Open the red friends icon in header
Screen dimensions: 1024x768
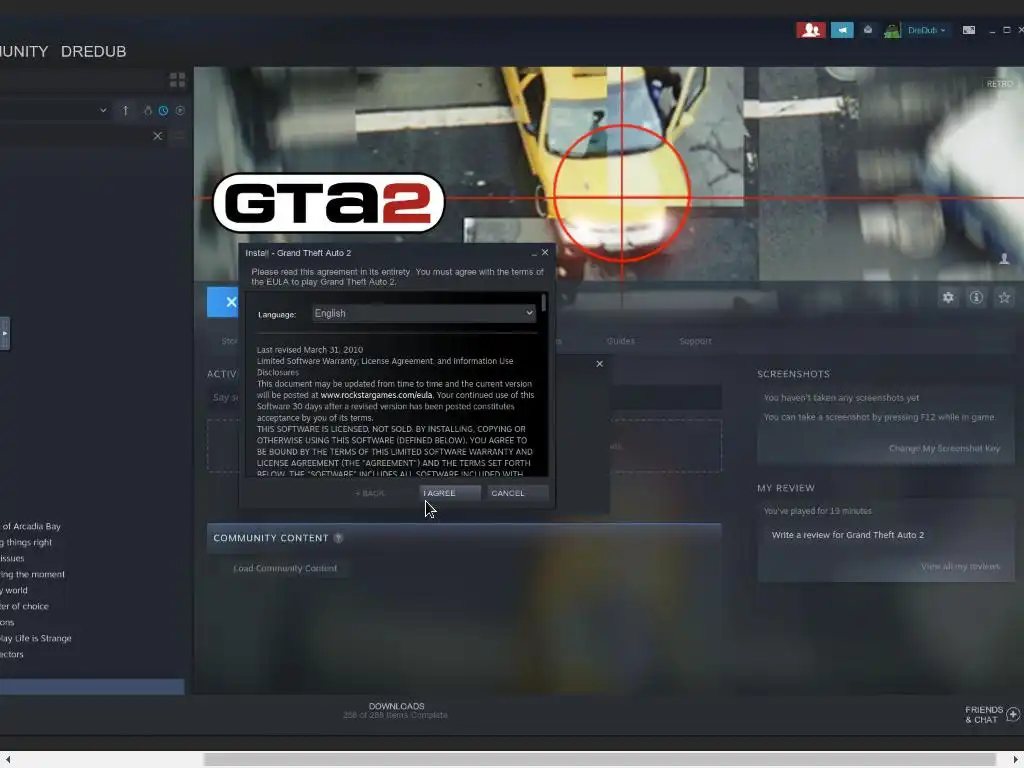[810, 30]
